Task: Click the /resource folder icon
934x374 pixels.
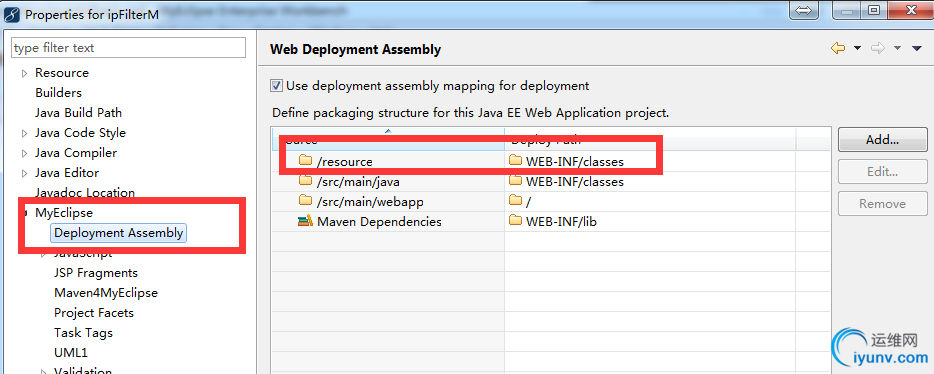Action: [305, 161]
